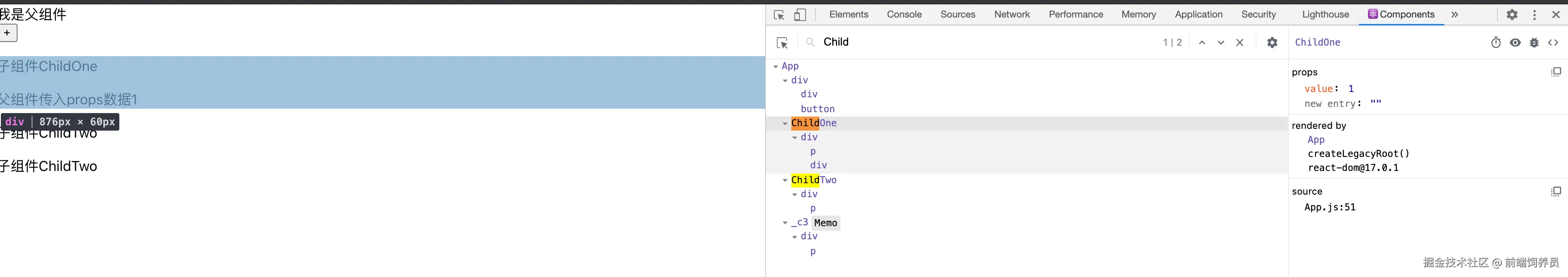Click the suspend component stopwatch icon

[1496, 43]
